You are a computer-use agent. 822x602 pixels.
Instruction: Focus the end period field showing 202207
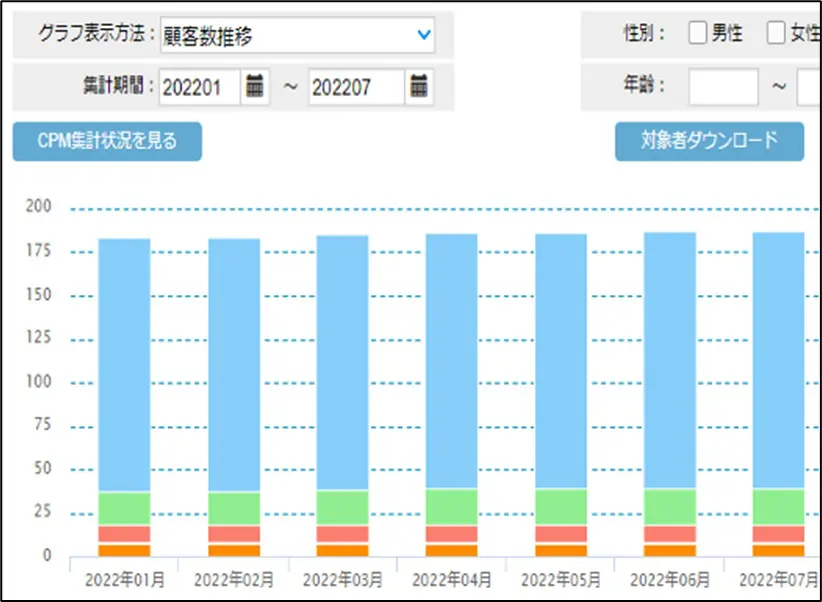(355, 87)
